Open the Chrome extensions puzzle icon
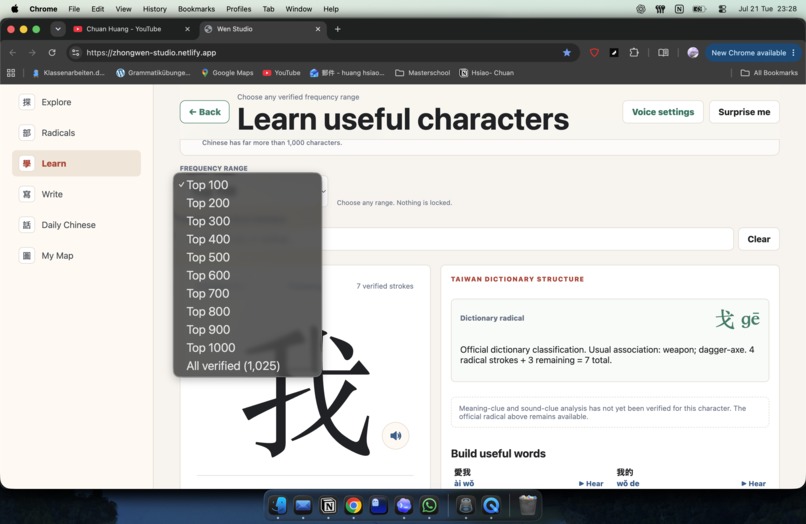Viewport: 806px width, 524px height. [x=634, y=52]
